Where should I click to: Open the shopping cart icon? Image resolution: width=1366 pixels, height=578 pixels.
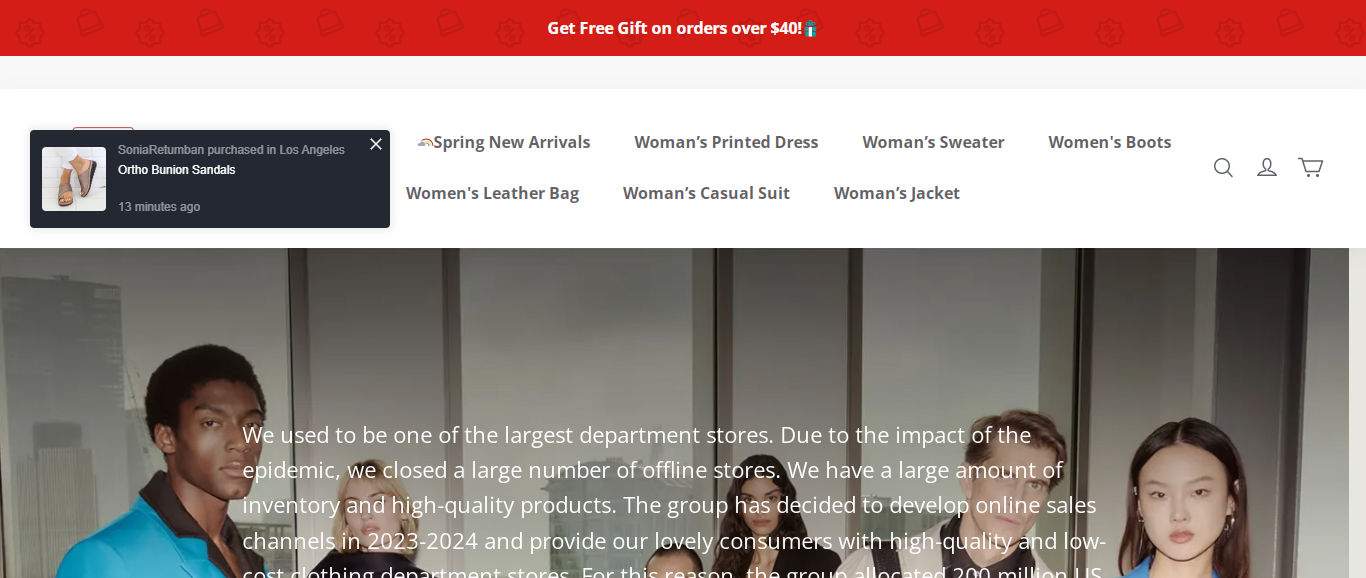[1310, 167]
